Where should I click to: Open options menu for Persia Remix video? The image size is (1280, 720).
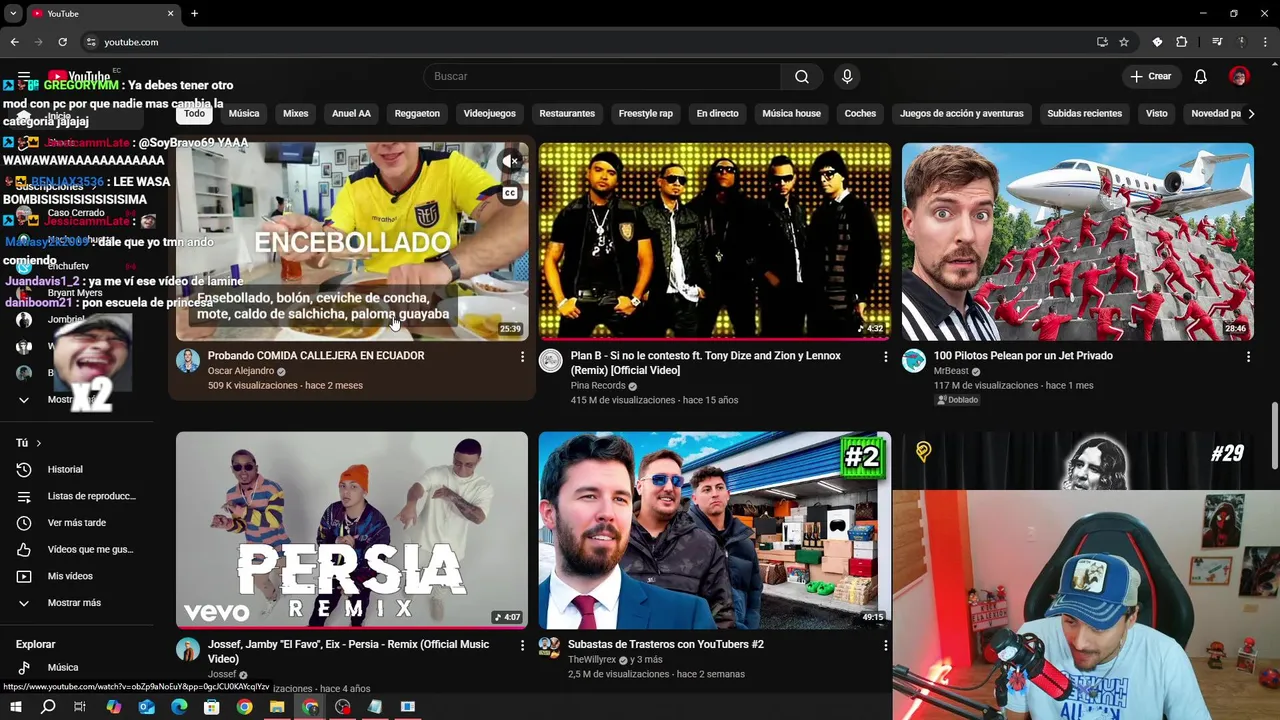[x=522, y=646]
